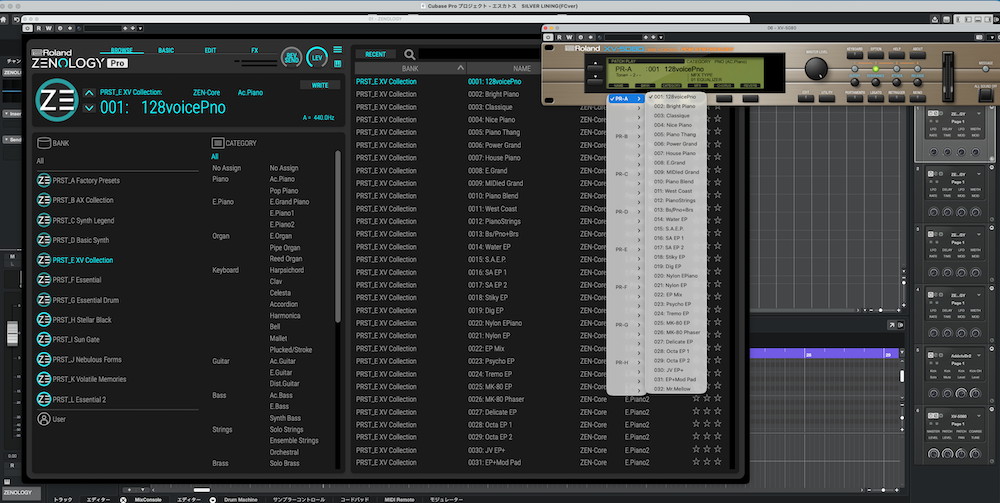
Task: Toggle plugin bypass in ZENOLOGY window toolbar
Action: pyautogui.click(x=28, y=28)
